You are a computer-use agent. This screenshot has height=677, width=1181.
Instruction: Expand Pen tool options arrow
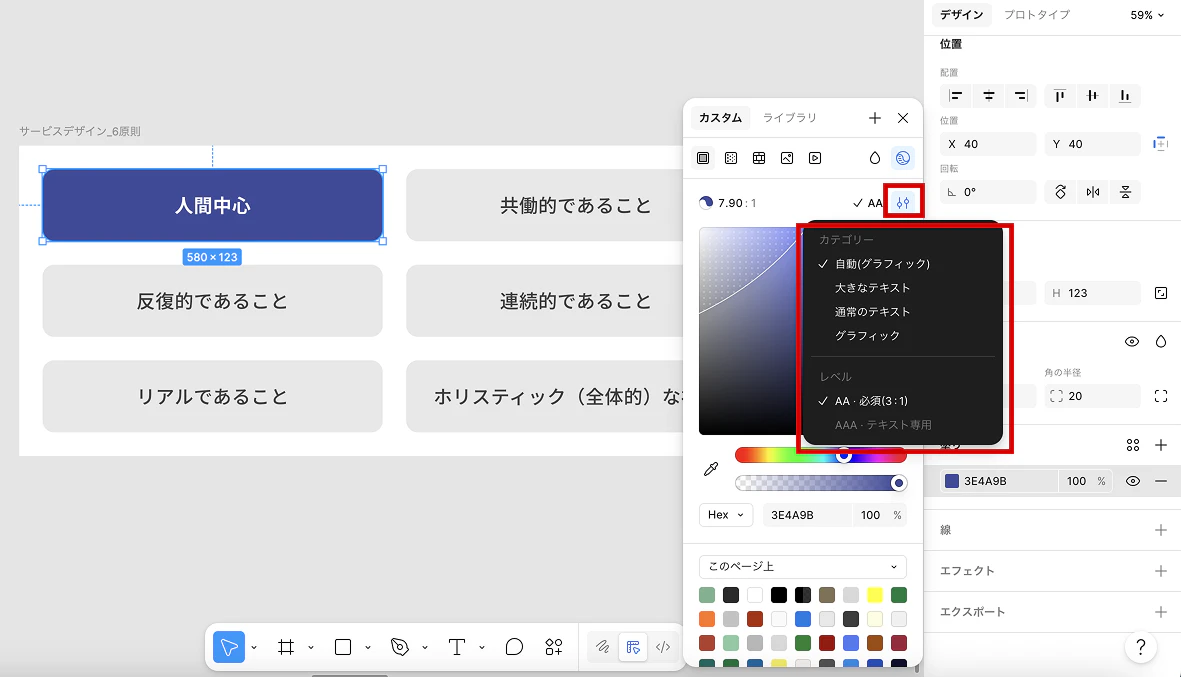(x=425, y=648)
